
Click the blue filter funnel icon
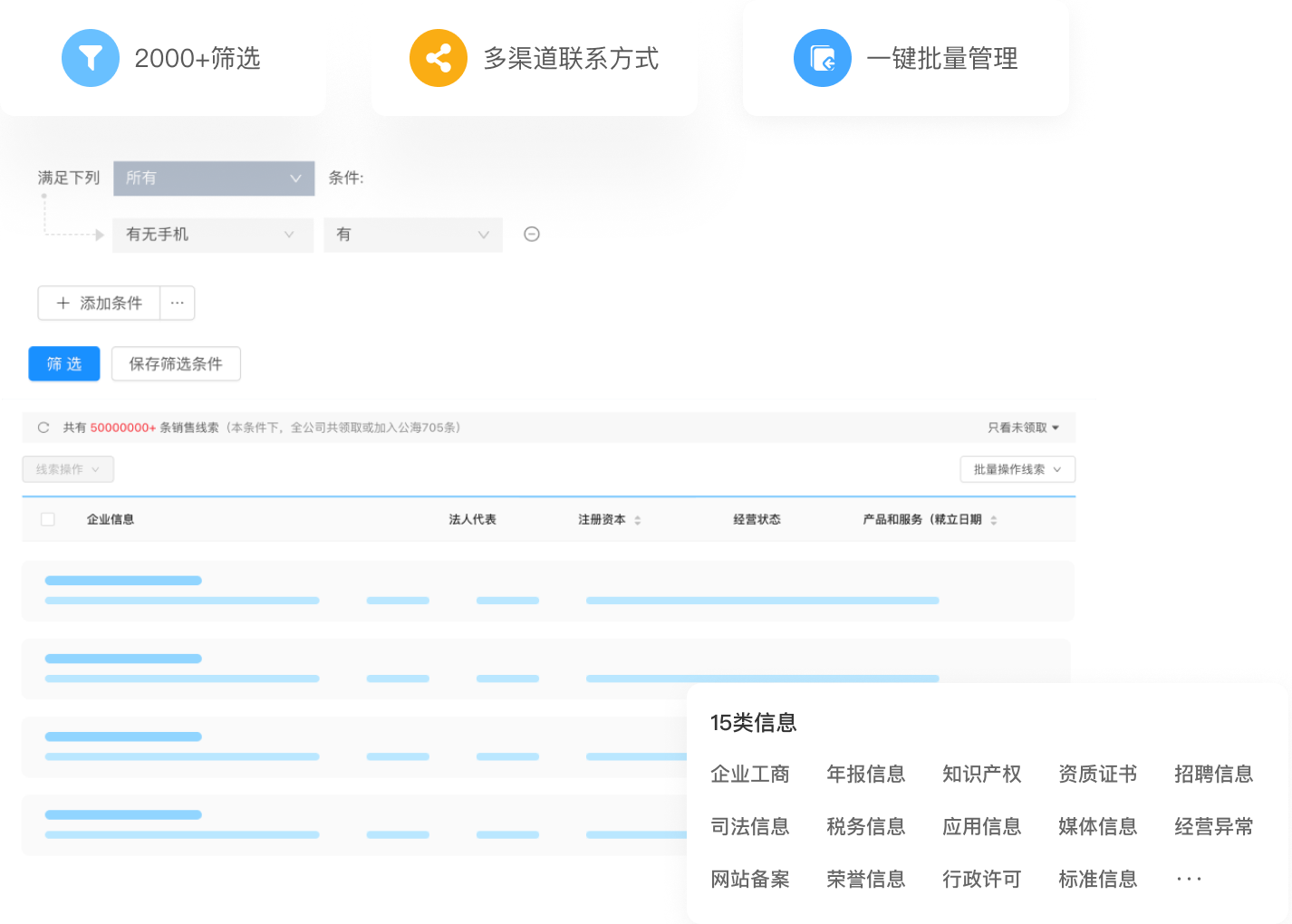pos(90,57)
